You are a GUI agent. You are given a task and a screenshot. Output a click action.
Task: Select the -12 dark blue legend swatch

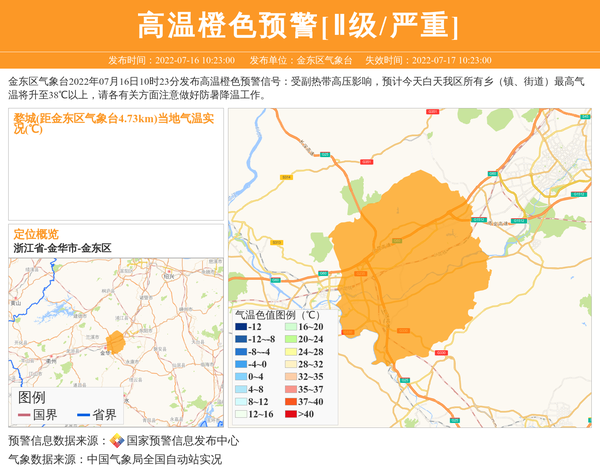[240, 327]
